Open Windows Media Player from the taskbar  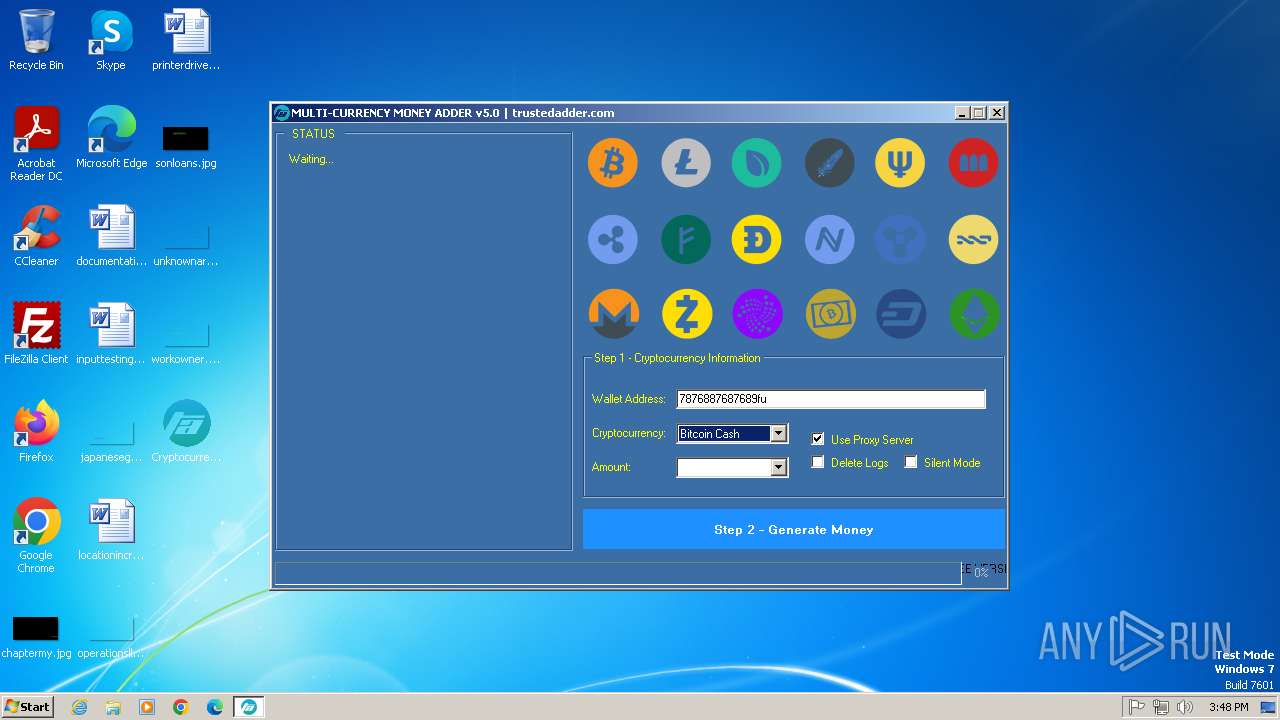tap(147, 707)
